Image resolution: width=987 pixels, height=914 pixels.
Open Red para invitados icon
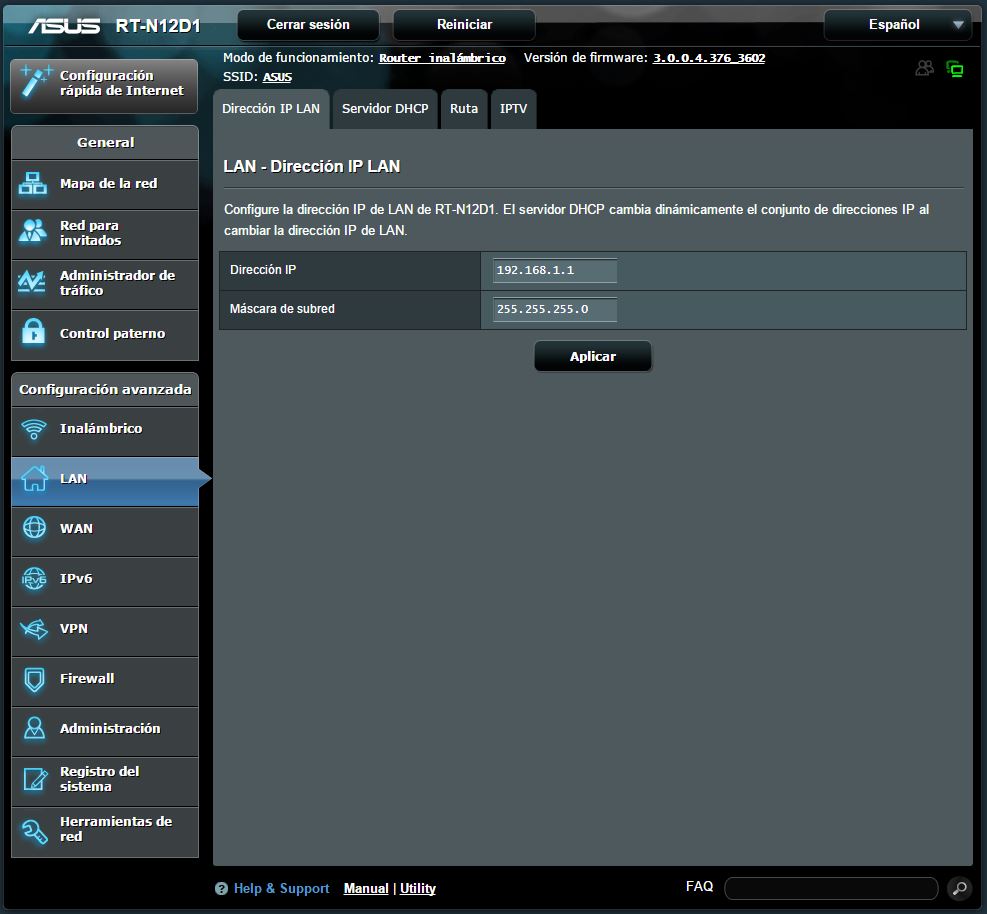point(34,232)
